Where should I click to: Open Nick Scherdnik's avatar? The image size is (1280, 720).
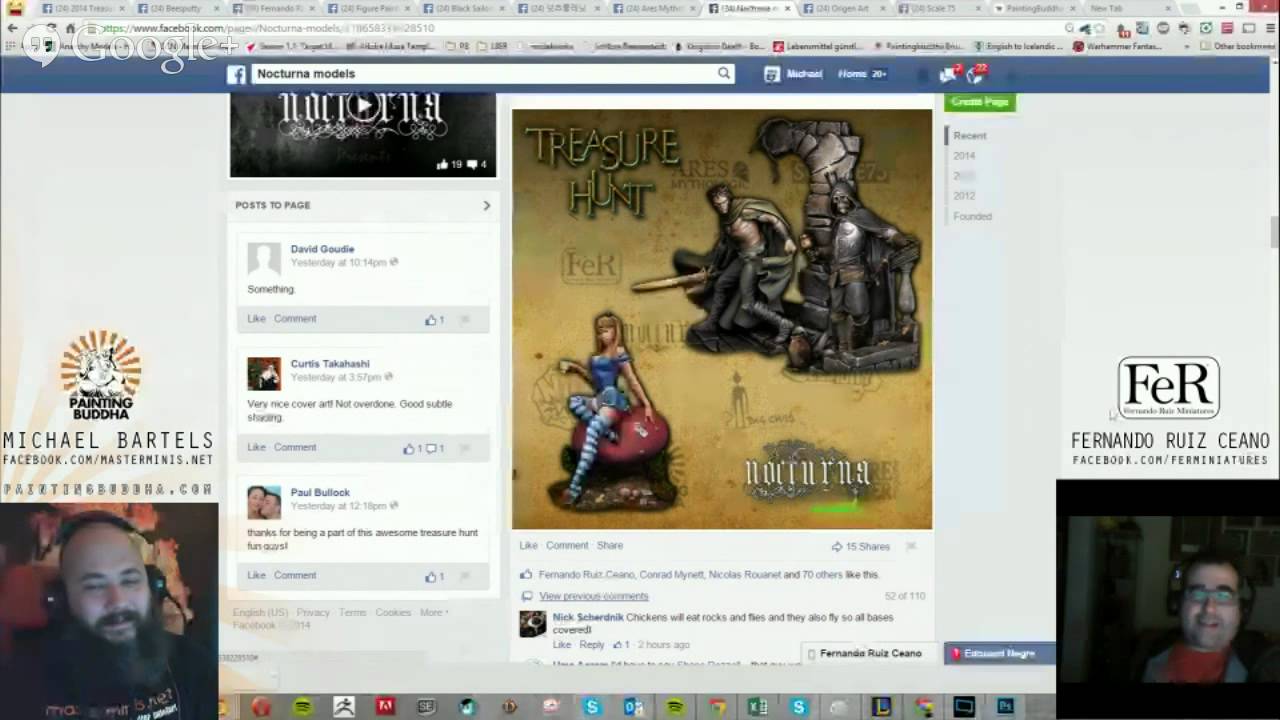pyautogui.click(x=533, y=624)
